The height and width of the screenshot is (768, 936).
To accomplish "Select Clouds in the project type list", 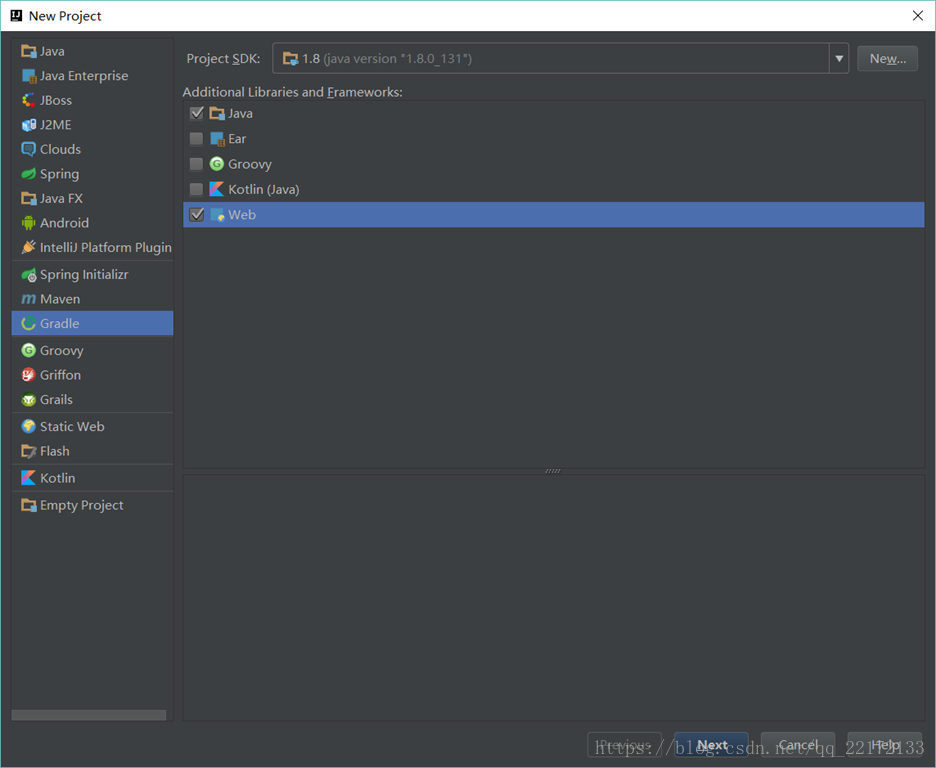I will coord(93,149).
